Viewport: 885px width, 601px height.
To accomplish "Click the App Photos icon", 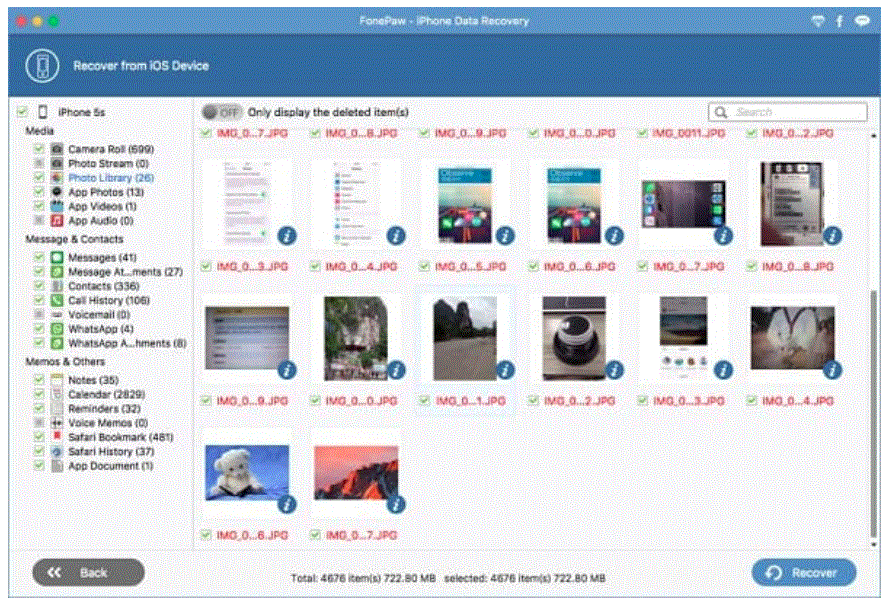I will [x=56, y=192].
